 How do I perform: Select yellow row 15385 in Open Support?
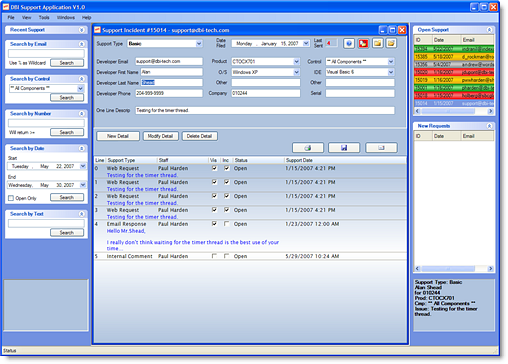pyautogui.click(x=454, y=57)
